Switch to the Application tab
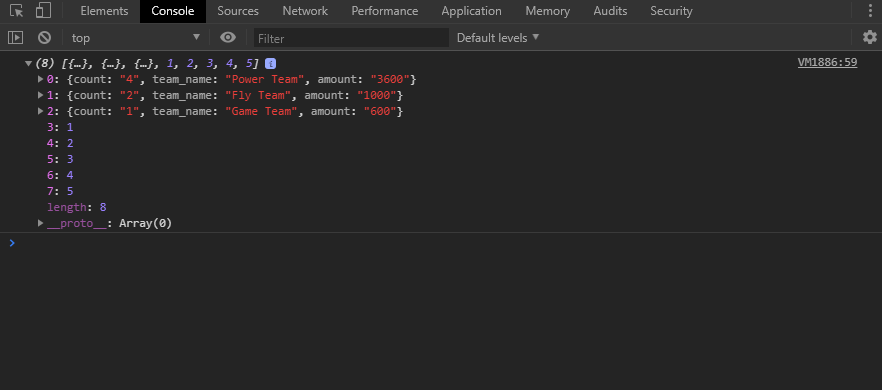This screenshot has height=390, width=882. (471, 11)
